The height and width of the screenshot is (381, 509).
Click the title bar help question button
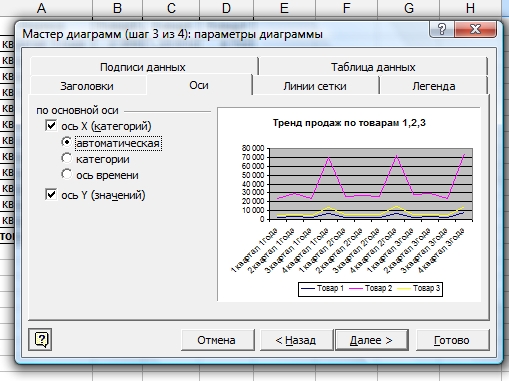coord(442,29)
